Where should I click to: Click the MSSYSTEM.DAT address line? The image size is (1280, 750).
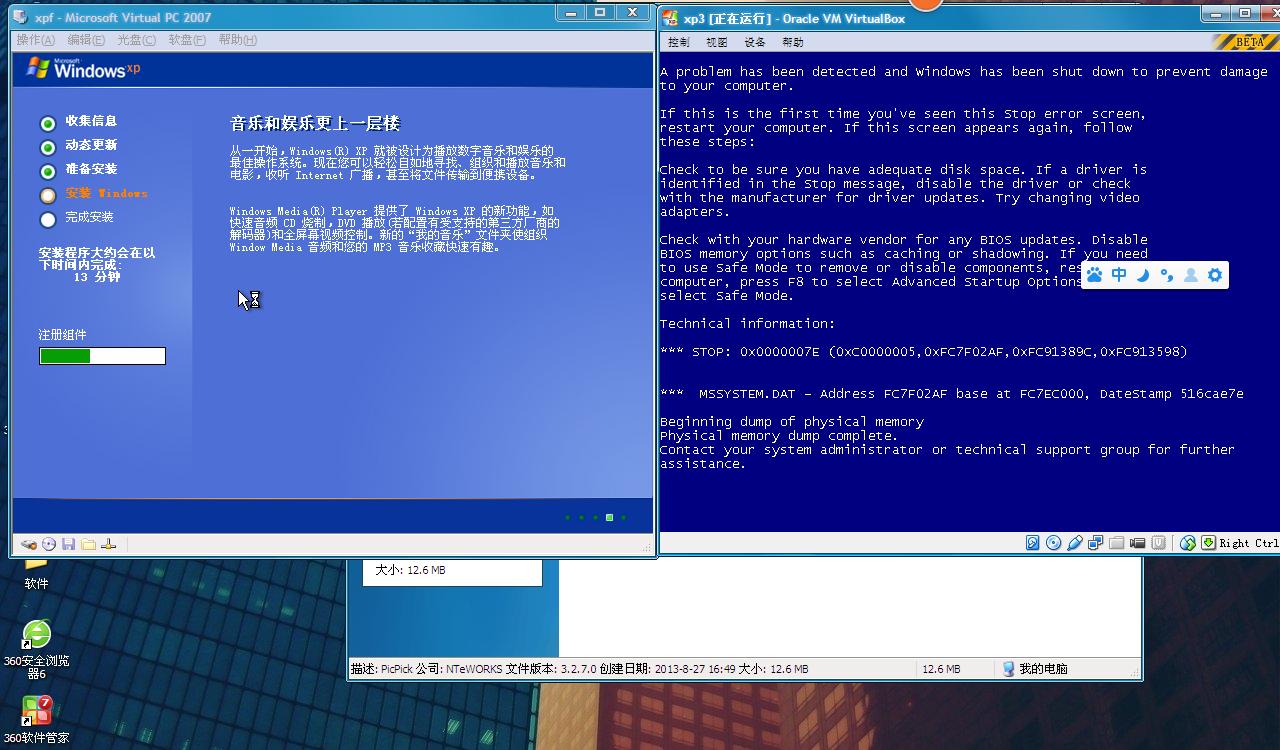tap(952, 394)
